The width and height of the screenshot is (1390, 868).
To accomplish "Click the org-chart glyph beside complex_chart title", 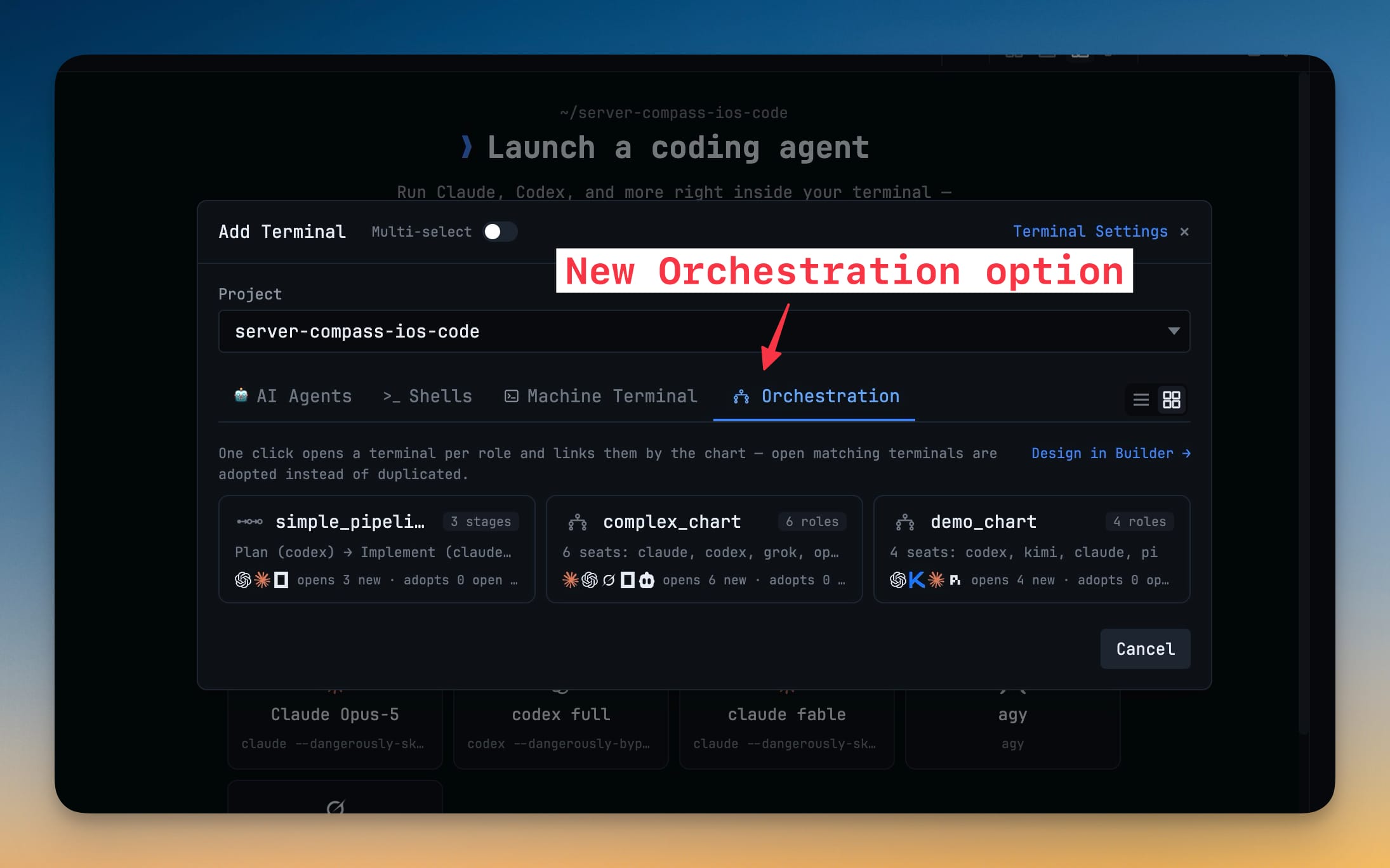I will [x=578, y=522].
